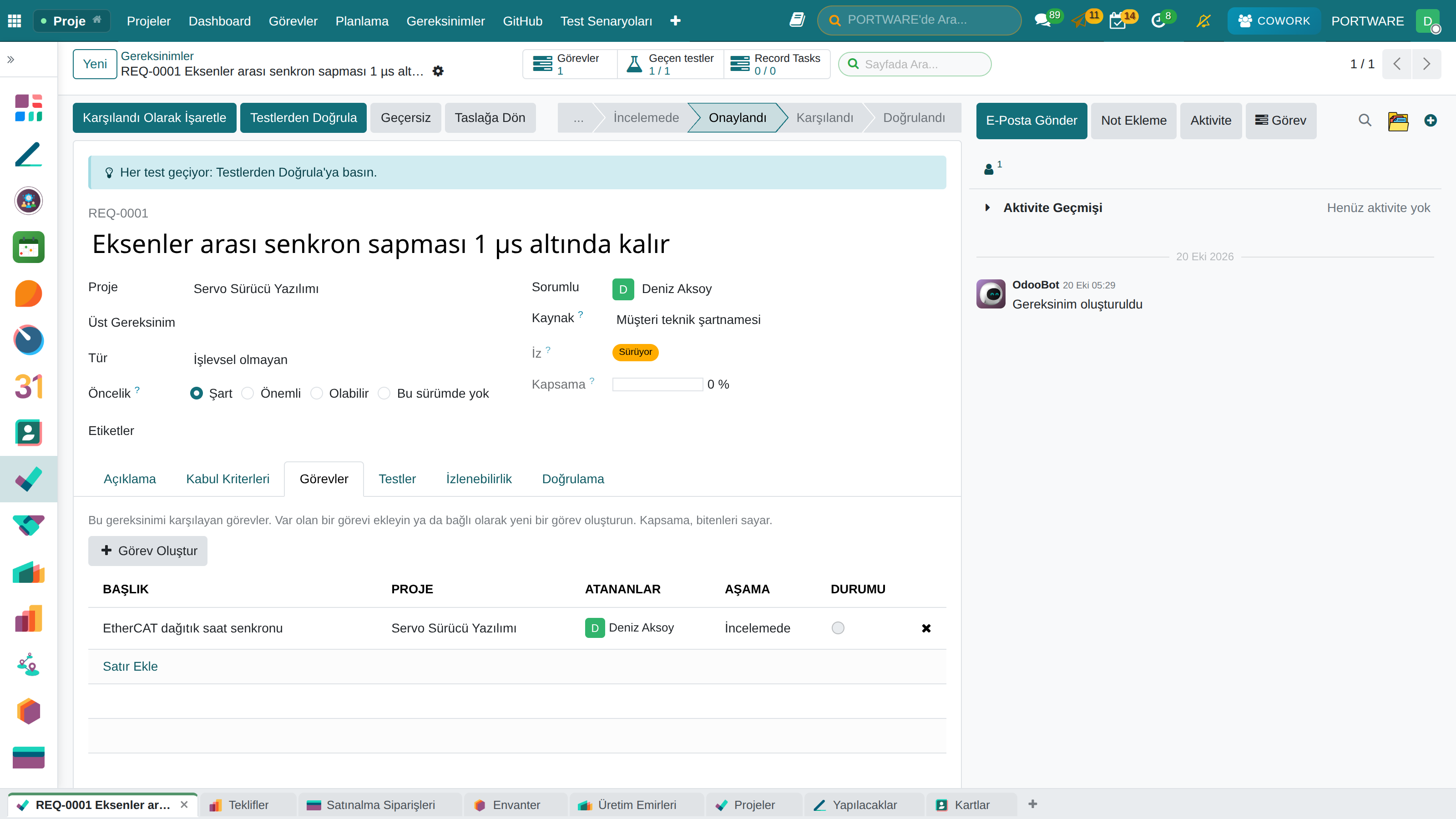Remove the EtherCAT dağıtık saat senkronu row
The image size is (1456, 819).
(926, 628)
